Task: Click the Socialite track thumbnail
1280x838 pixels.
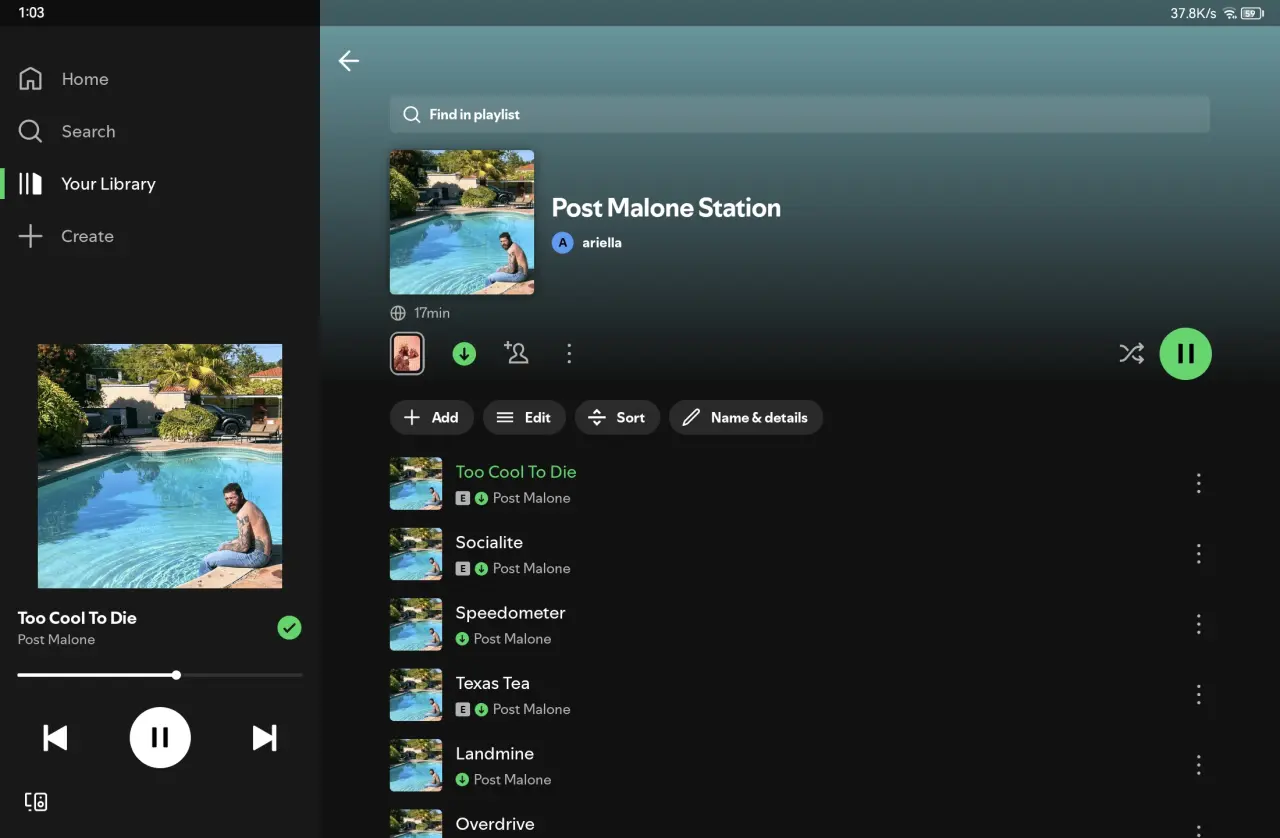Action: point(416,554)
